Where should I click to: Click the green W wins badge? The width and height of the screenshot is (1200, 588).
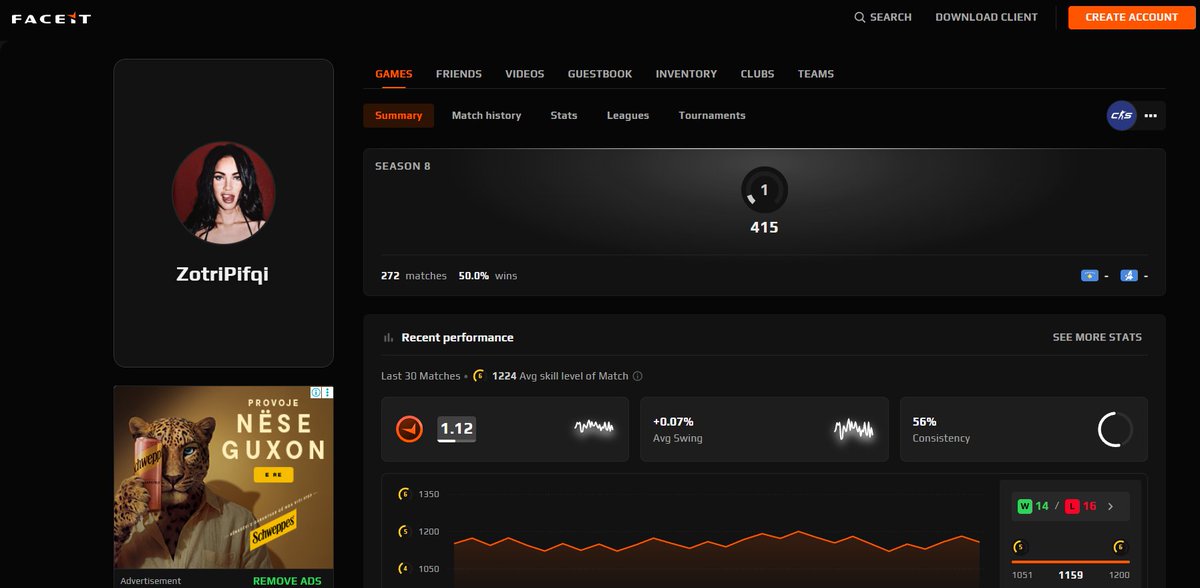(1025, 506)
